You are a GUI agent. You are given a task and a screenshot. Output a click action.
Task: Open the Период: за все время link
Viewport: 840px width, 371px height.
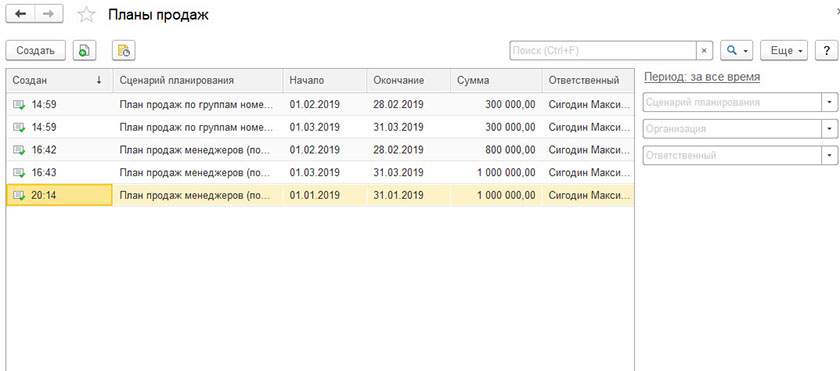pyautogui.click(x=702, y=77)
